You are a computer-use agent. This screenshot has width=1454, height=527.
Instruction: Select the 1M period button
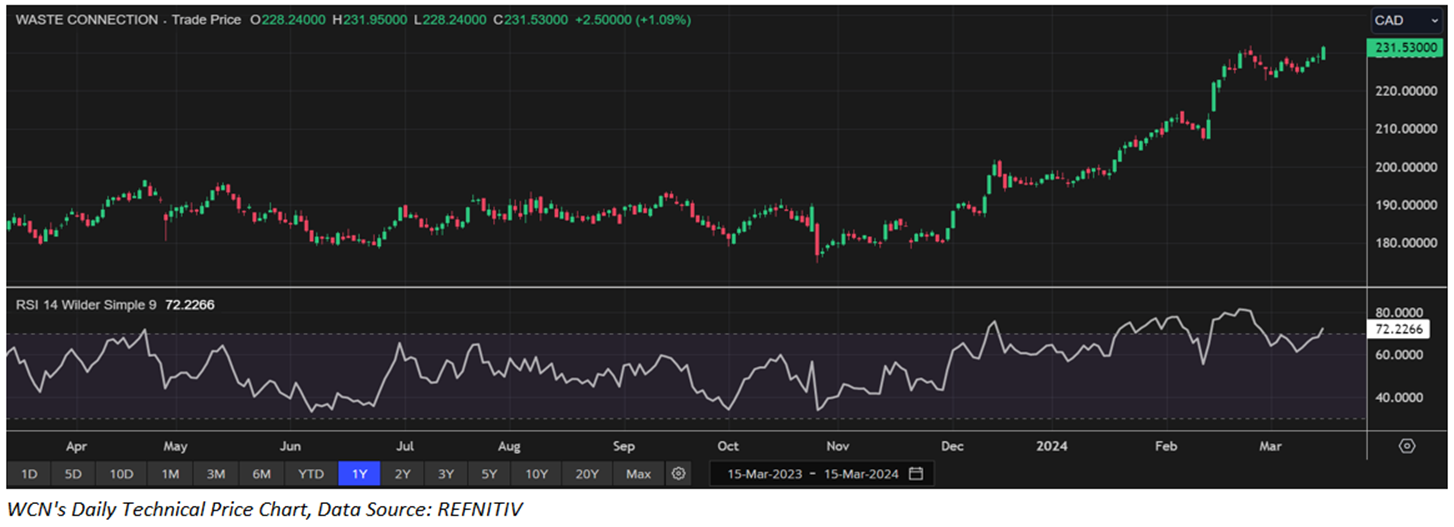(x=170, y=473)
